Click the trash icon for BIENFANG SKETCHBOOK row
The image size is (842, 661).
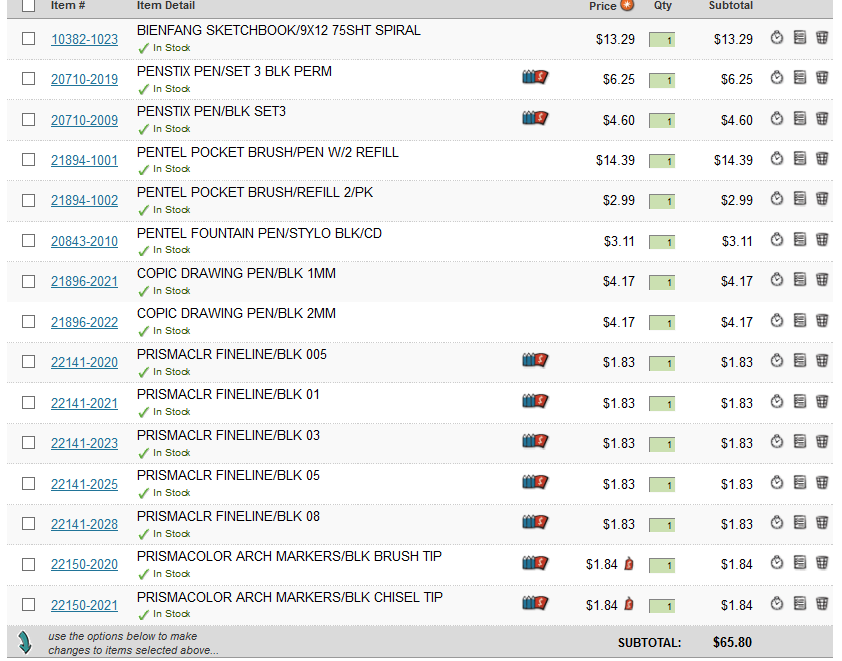coord(822,38)
